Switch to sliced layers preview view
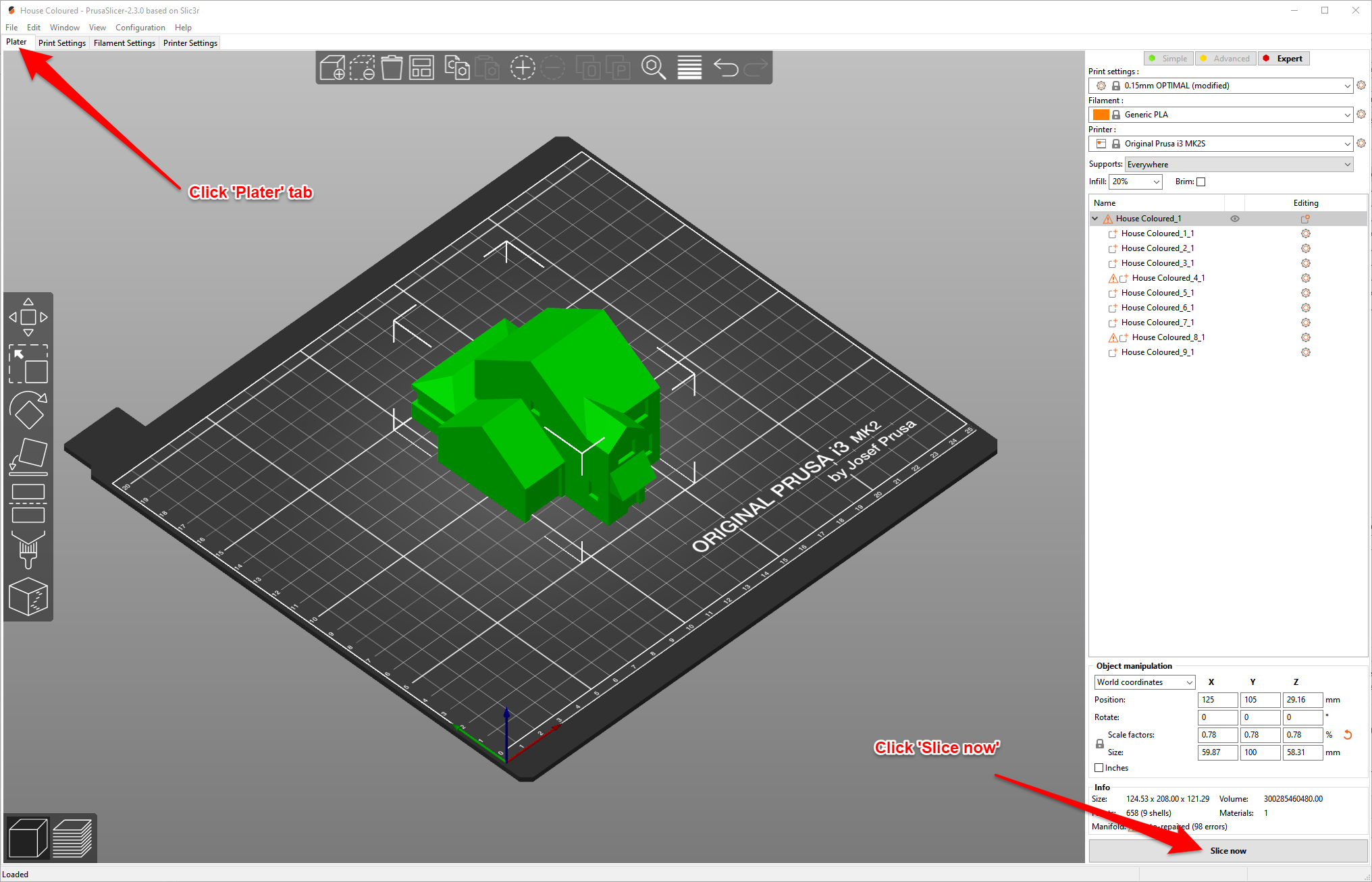 click(x=72, y=838)
